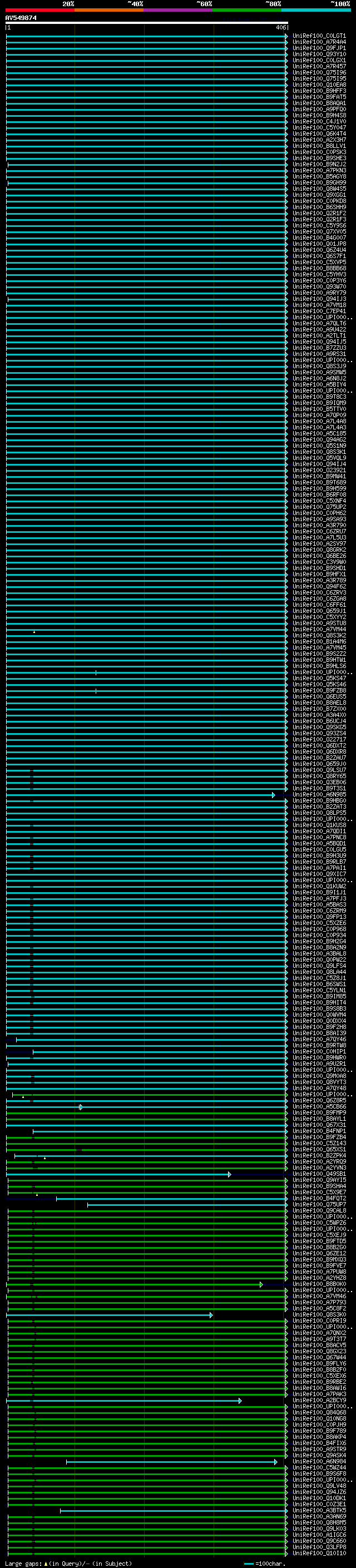356x1568 pixels.
Task: Open hit UniRef100_A7PUW8
Action: coord(319,1272)
